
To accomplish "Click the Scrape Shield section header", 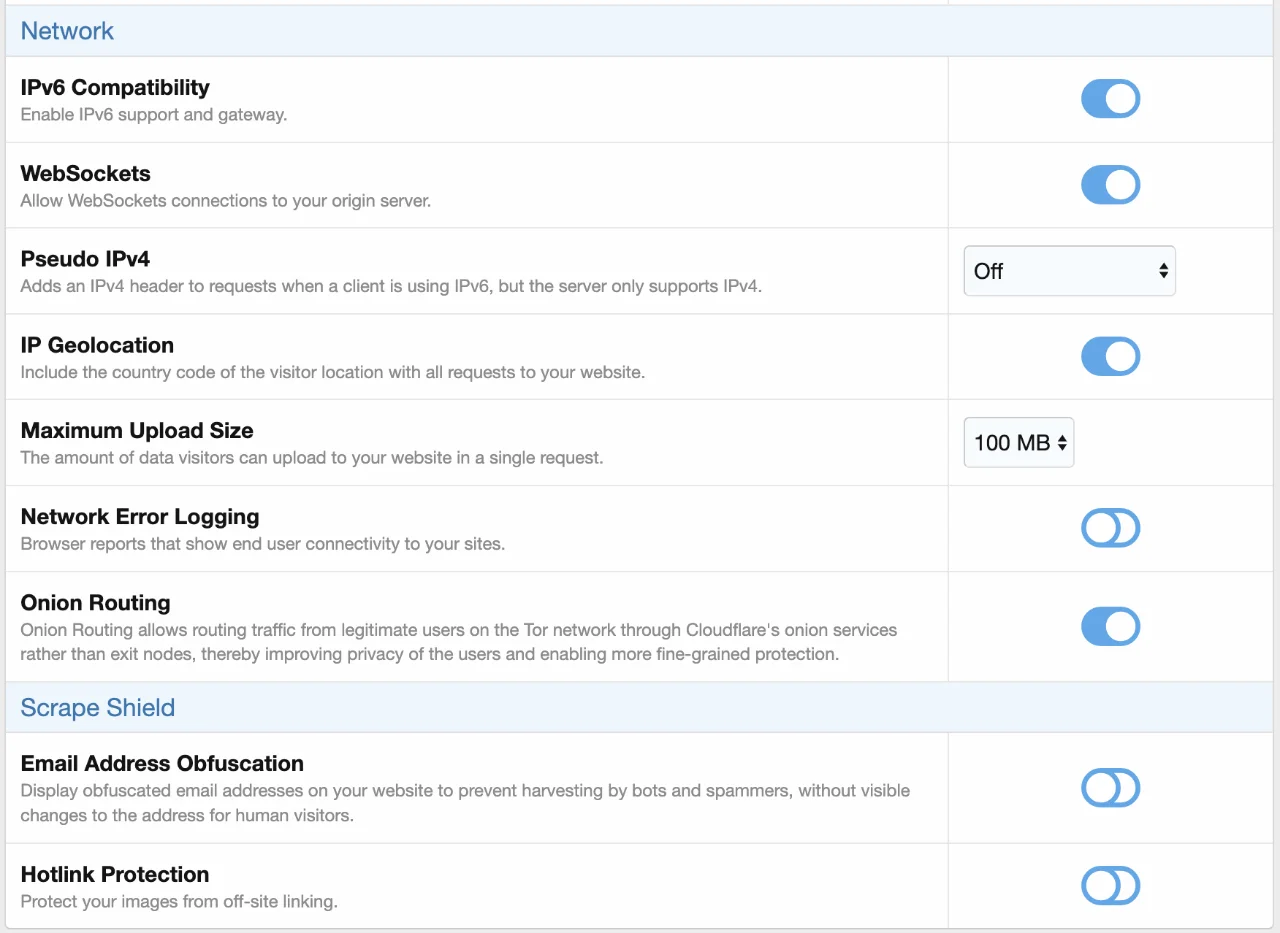I will [97, 708].
